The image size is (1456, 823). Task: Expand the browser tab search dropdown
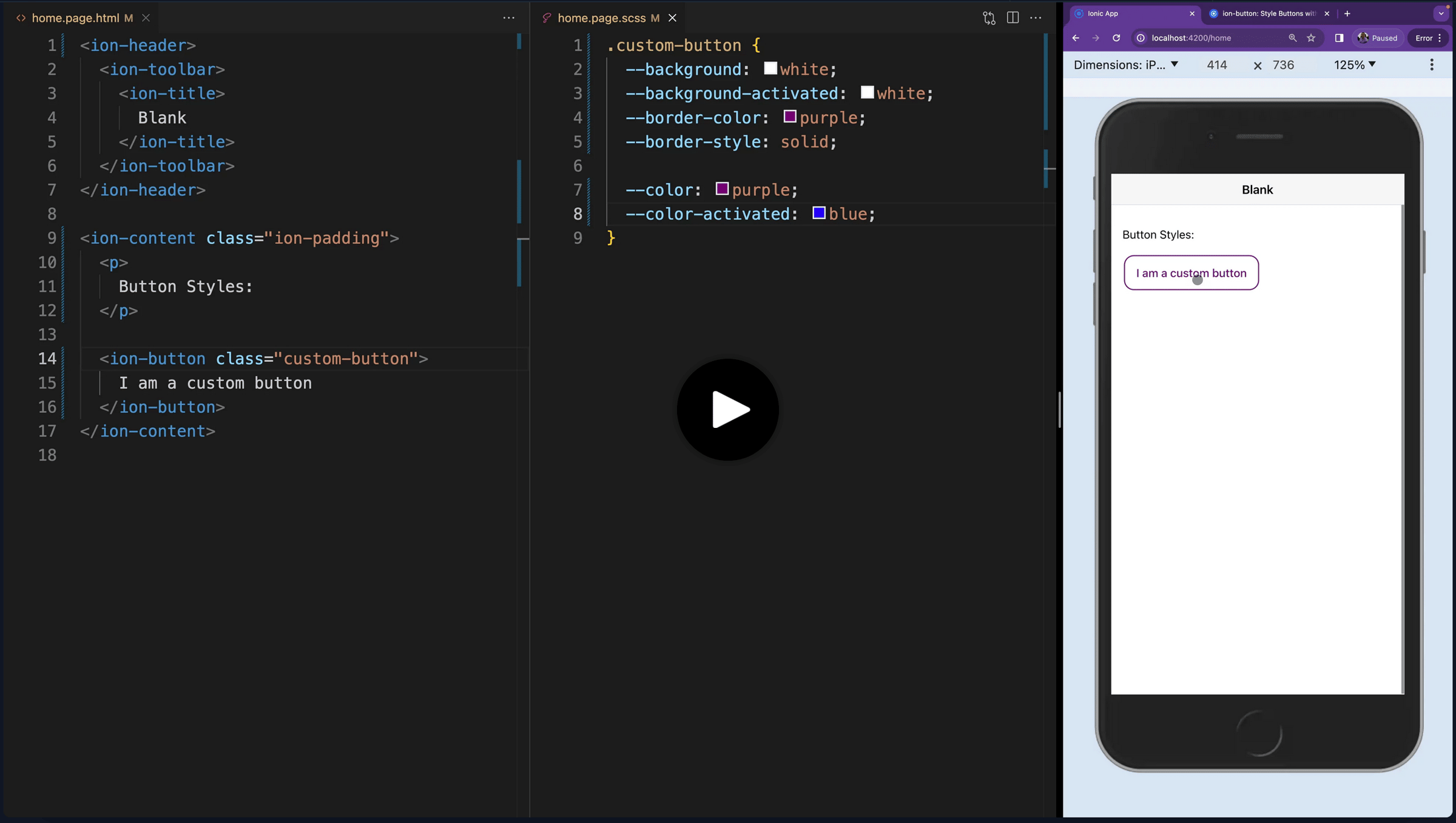(1441, 13)
